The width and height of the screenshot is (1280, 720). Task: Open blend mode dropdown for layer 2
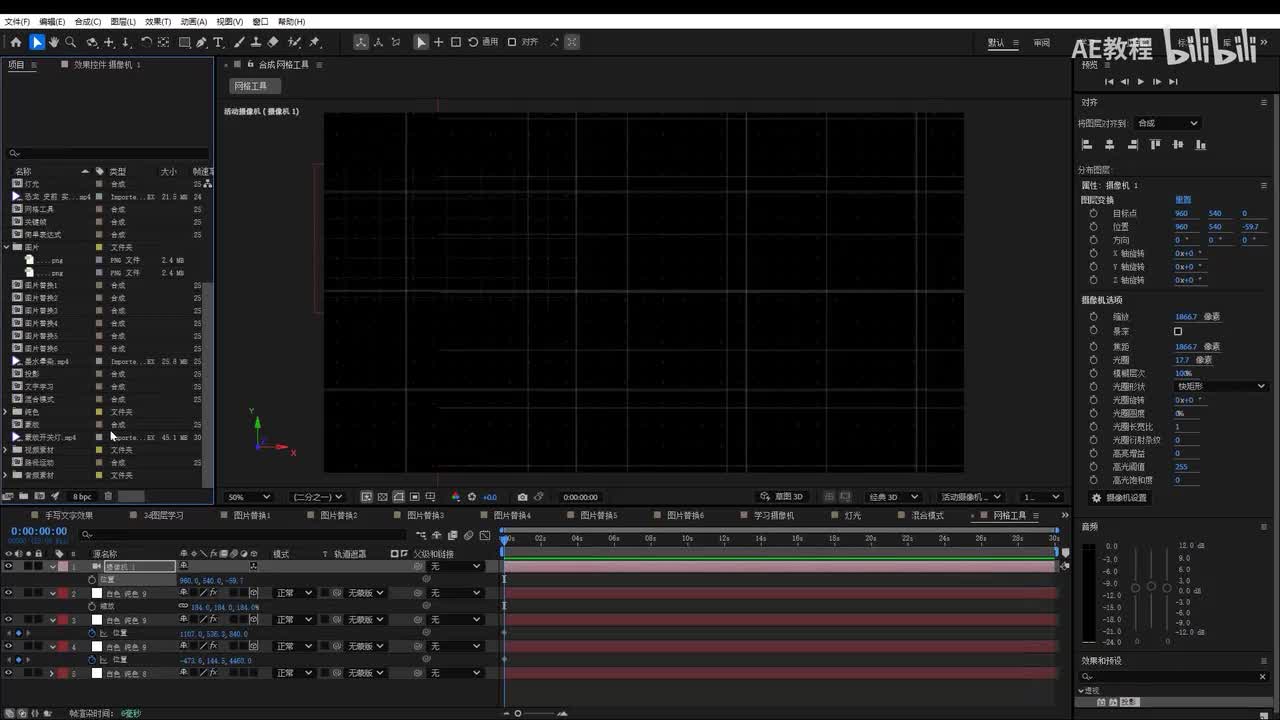click(293, 593)
